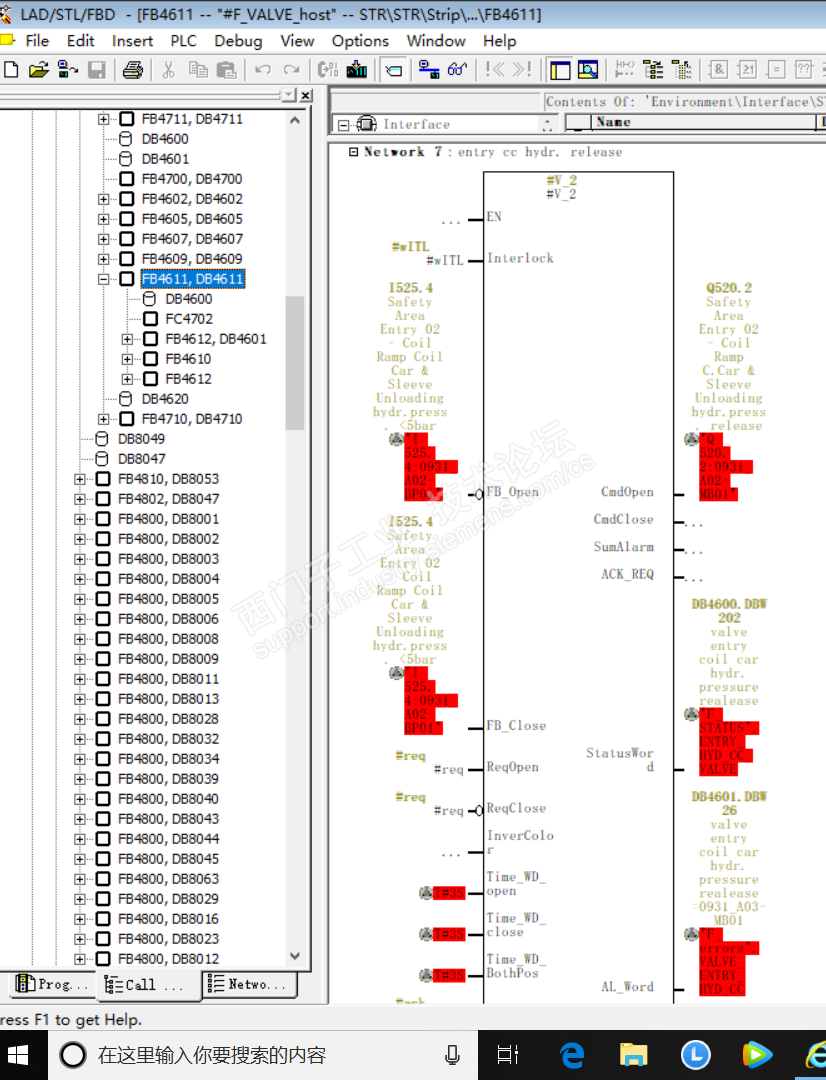Click the Redo arrow icon

click(291, 69)
